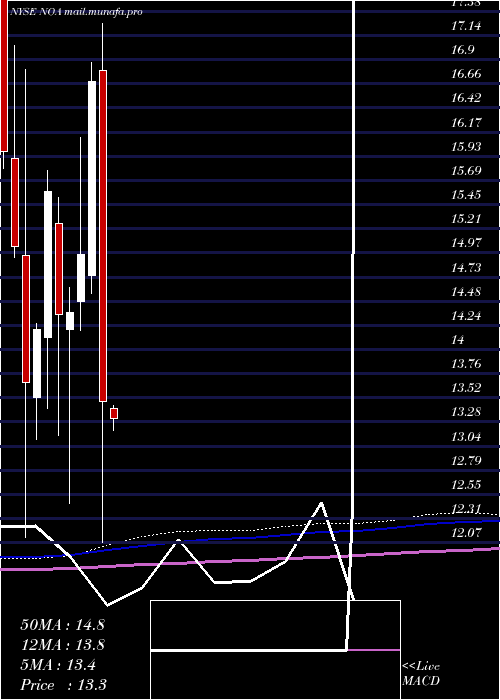This screenshot has height=700, width=500.
Task: Click the 13.28 price axis label
Action: [x=466, y=412]
